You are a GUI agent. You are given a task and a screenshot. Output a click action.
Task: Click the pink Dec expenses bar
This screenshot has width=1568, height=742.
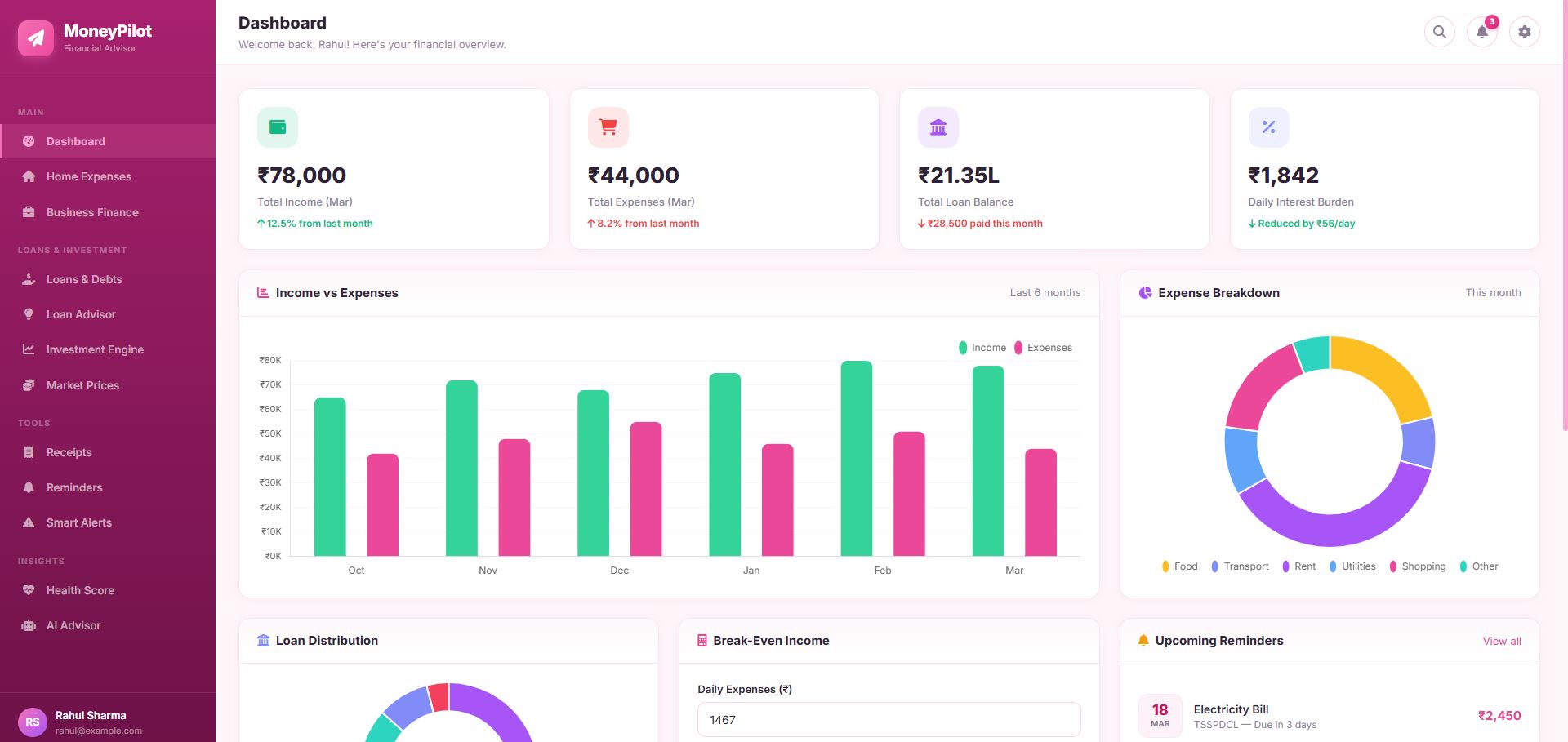[646, 489]
